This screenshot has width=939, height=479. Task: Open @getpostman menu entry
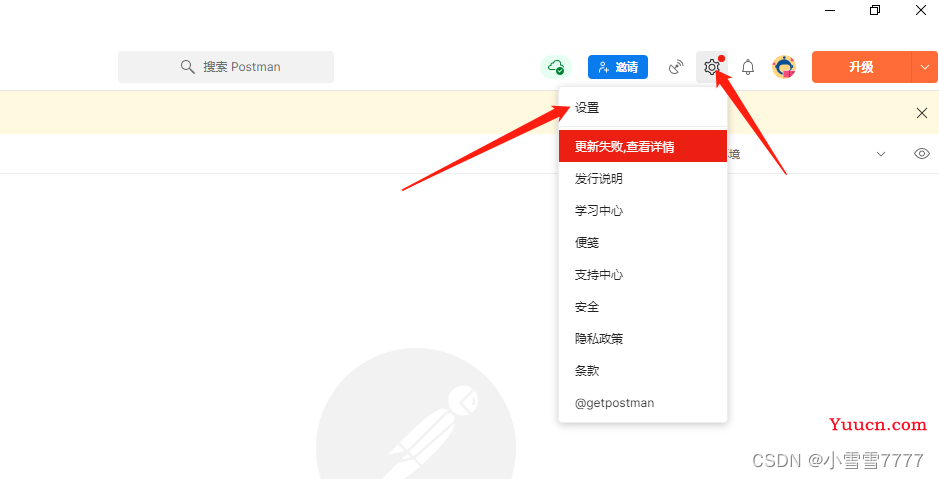(643, 403)
